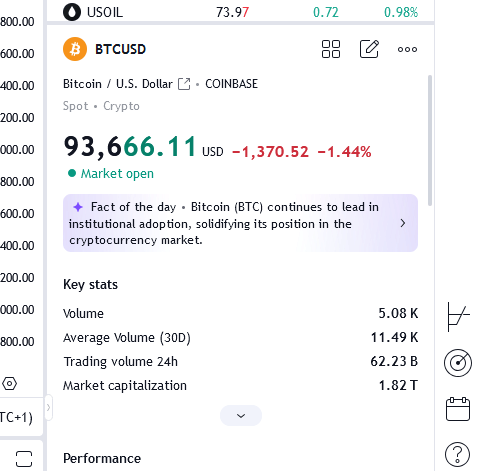Click the Market open status label

coord(117,174)
